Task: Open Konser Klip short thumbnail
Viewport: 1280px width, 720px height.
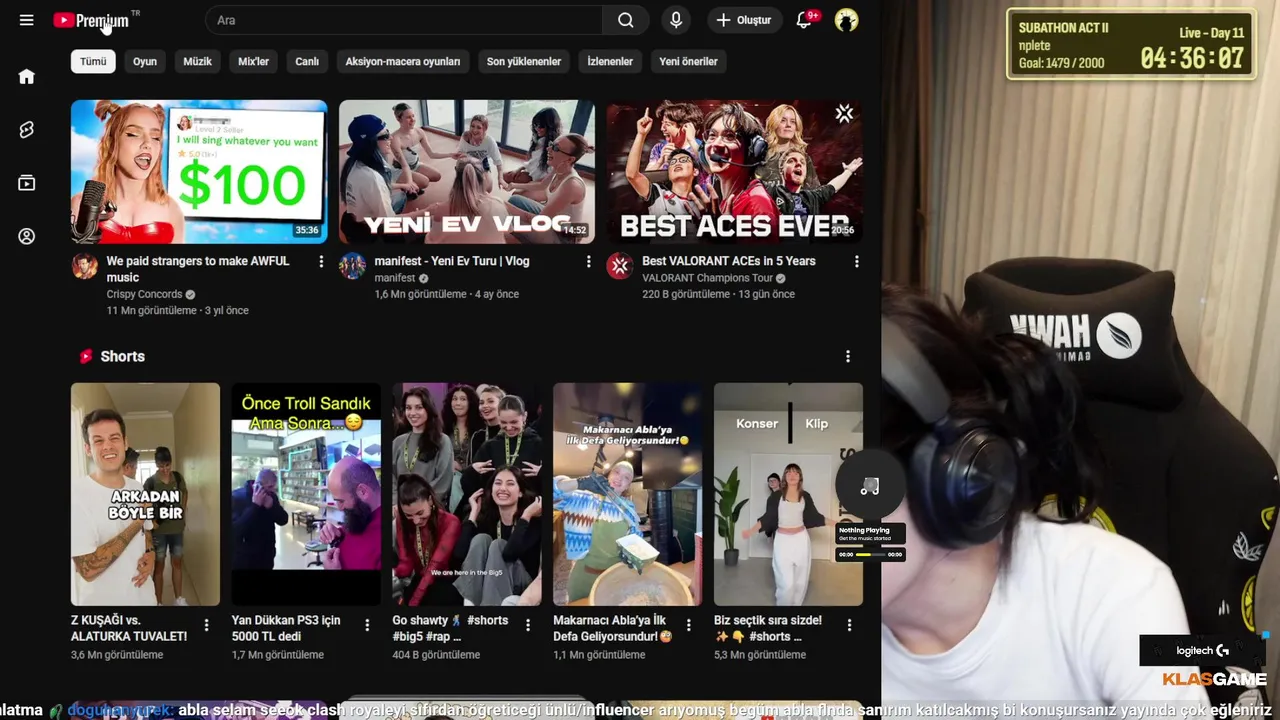Action: [788, 494]
